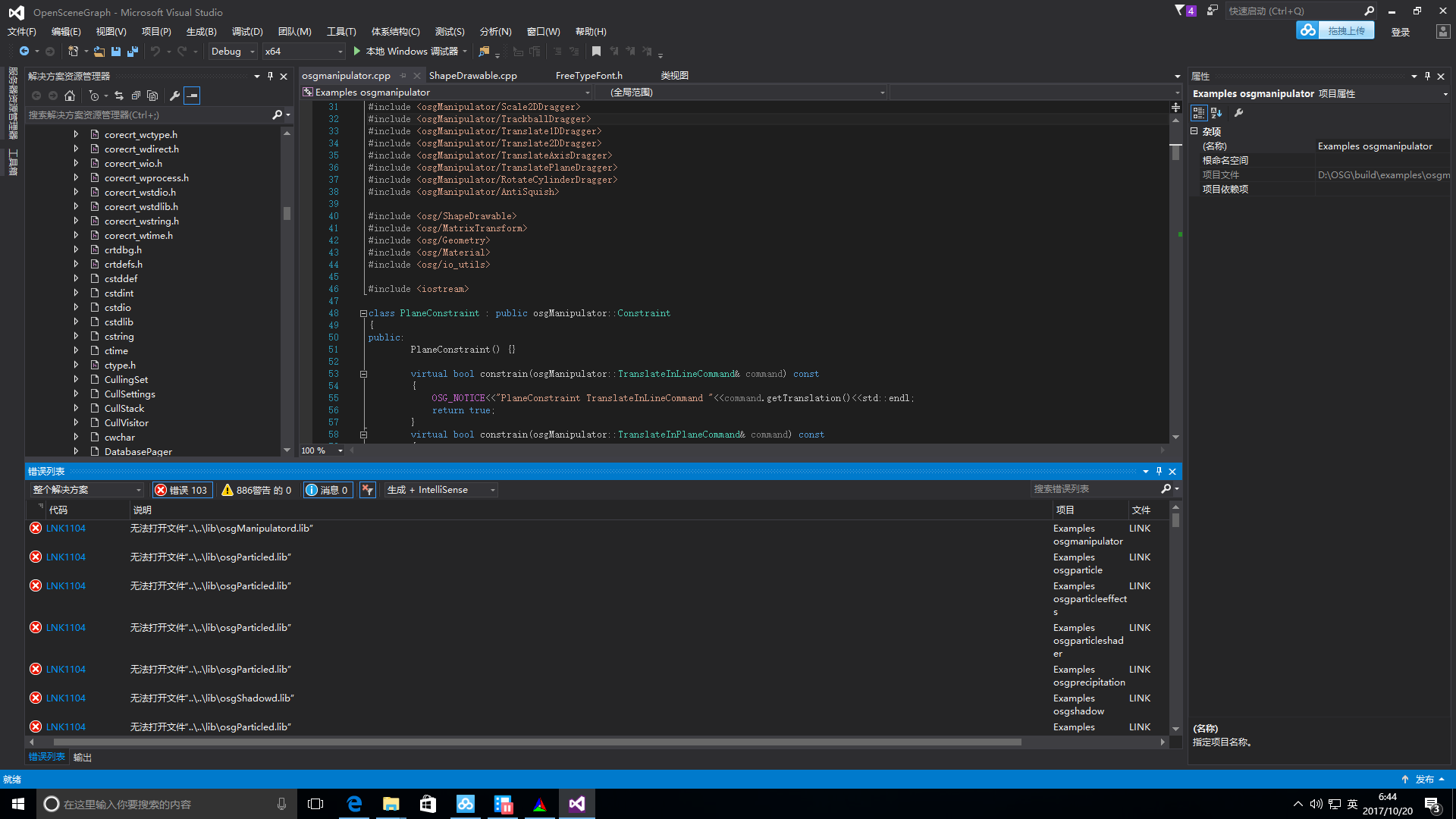
Task: Start the local Windows debugger
Action: pyautogui.click(x=410, y=51)
